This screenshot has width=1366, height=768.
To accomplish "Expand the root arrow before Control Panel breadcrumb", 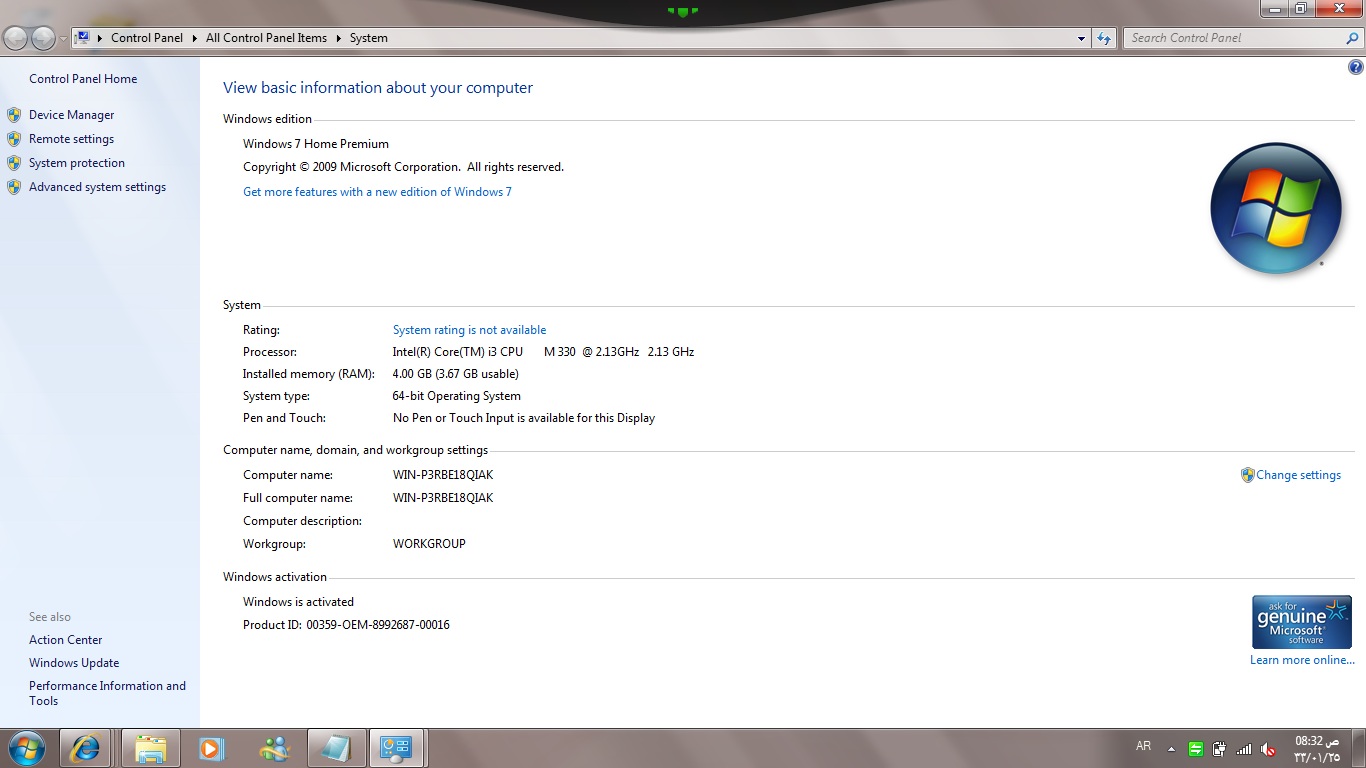I will pos(100,38).
